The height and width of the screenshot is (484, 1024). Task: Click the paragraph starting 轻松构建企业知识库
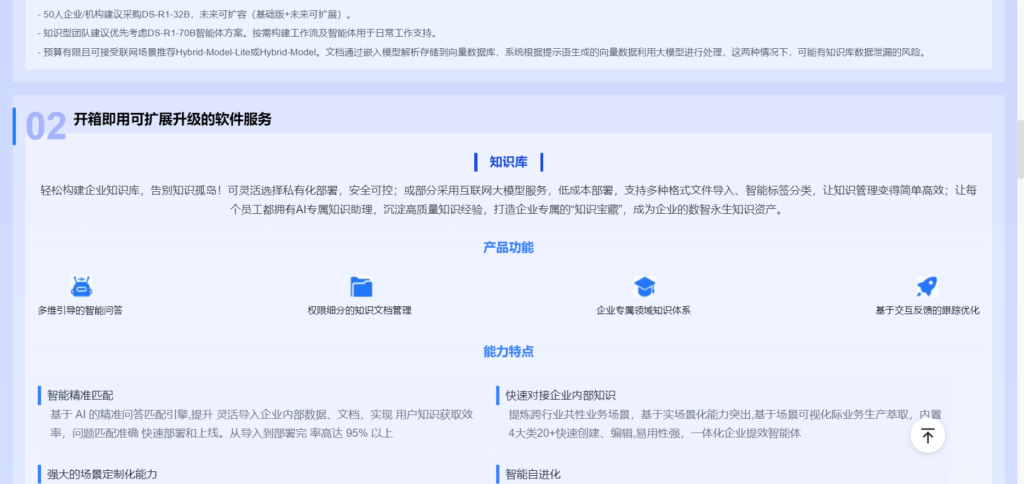click(508, 201)
